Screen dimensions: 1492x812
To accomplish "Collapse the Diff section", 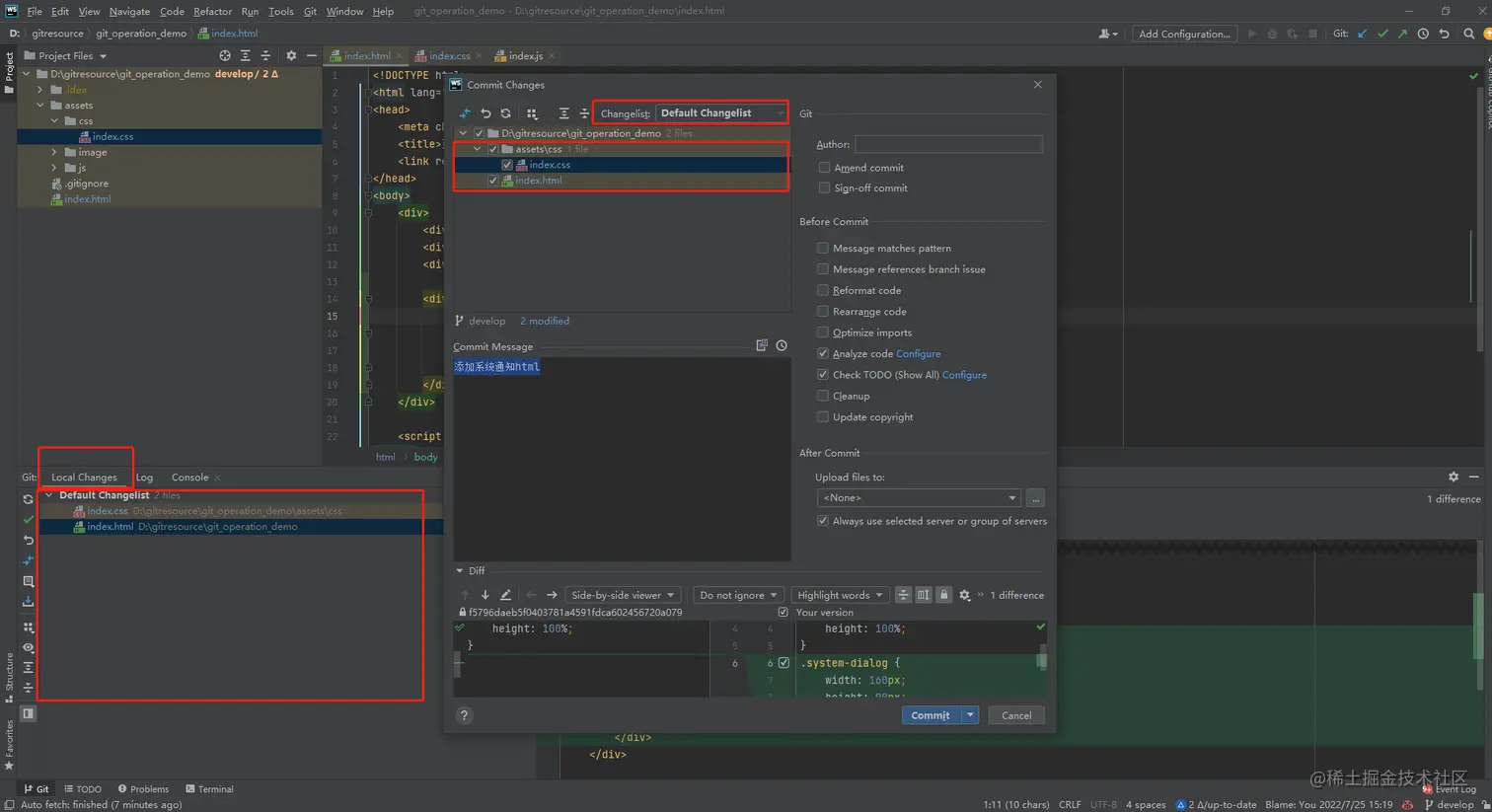I will coord(460,571).
